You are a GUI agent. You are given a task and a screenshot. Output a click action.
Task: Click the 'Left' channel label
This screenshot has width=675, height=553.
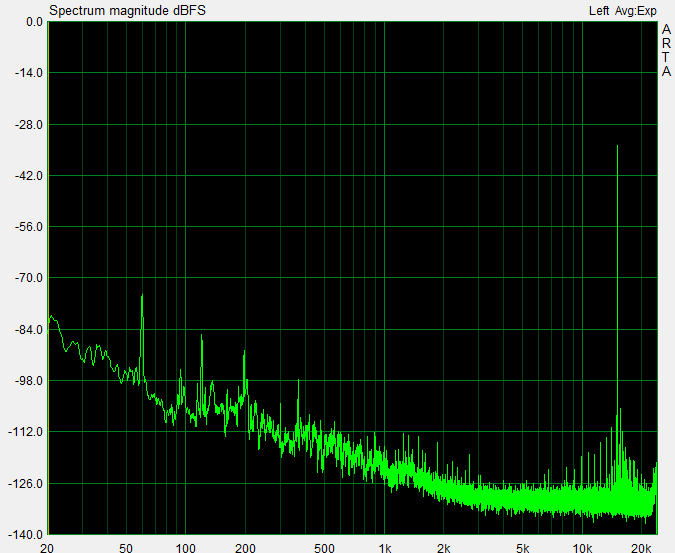(599, 11)
